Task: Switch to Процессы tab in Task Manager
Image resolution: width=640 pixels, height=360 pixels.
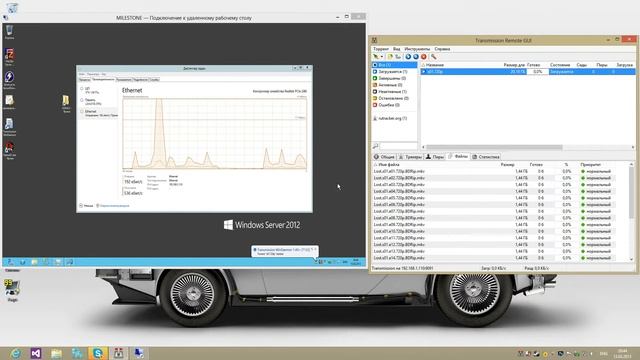Action: tap(84, 80)
